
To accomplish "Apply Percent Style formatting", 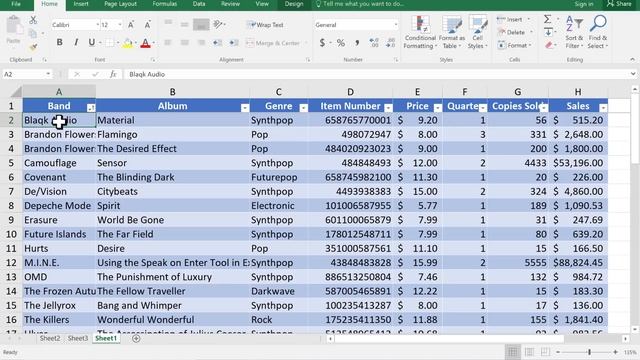I will click(340, 42).
